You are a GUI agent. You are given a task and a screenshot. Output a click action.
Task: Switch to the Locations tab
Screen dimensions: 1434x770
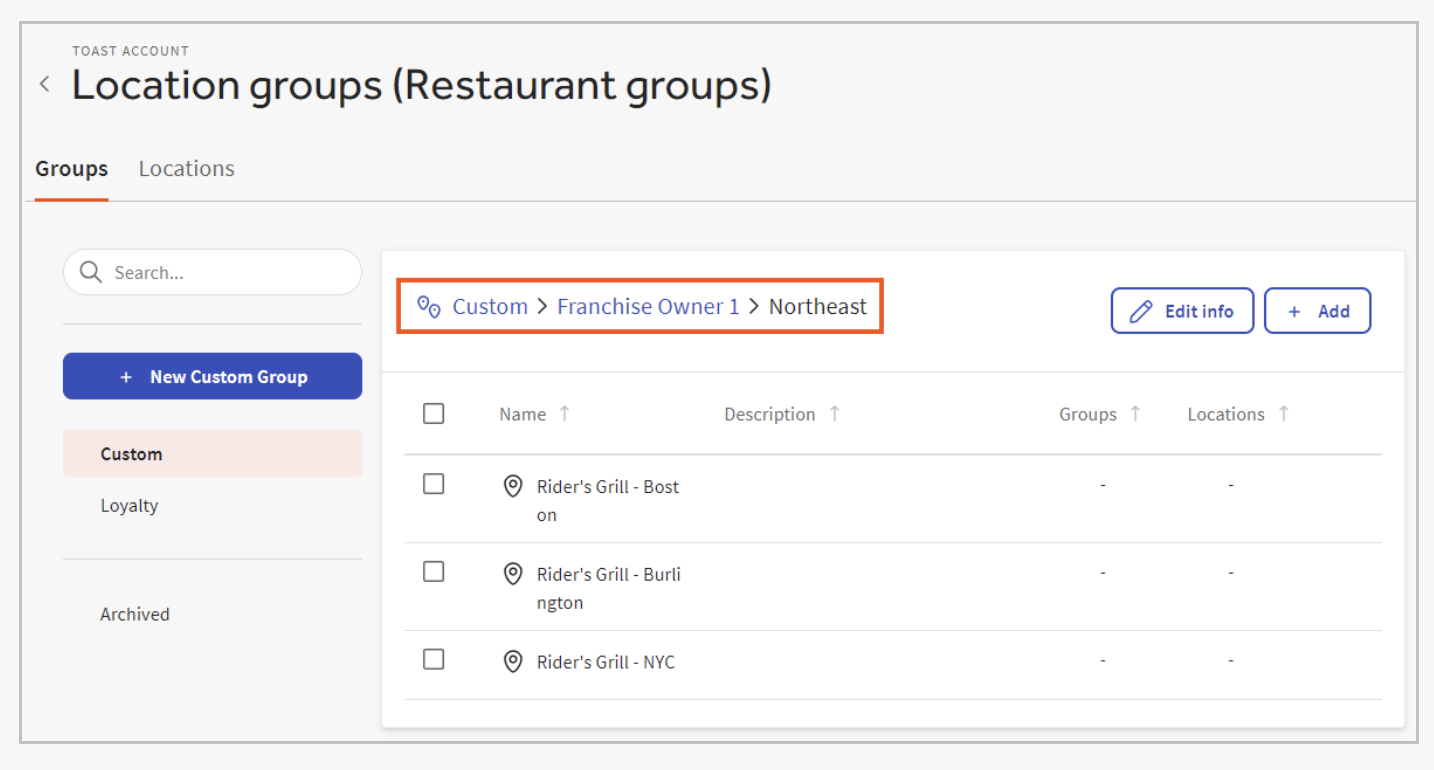186,169
